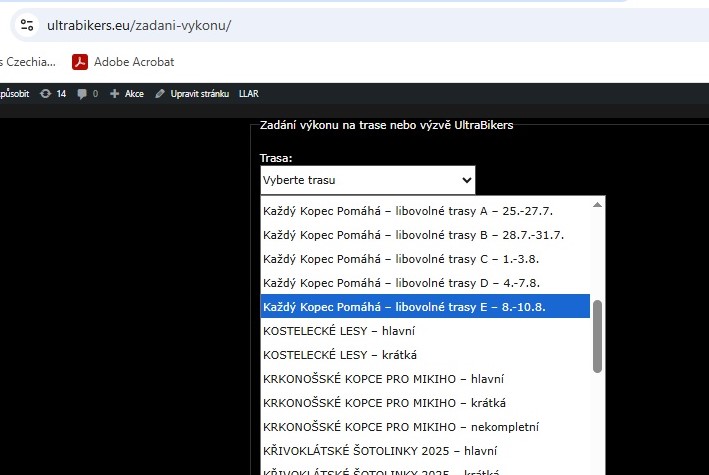709x475 pixels.
Task: Select Každý Kopec Pomáhá libovolné trasy A option
Action: (408, 211)
